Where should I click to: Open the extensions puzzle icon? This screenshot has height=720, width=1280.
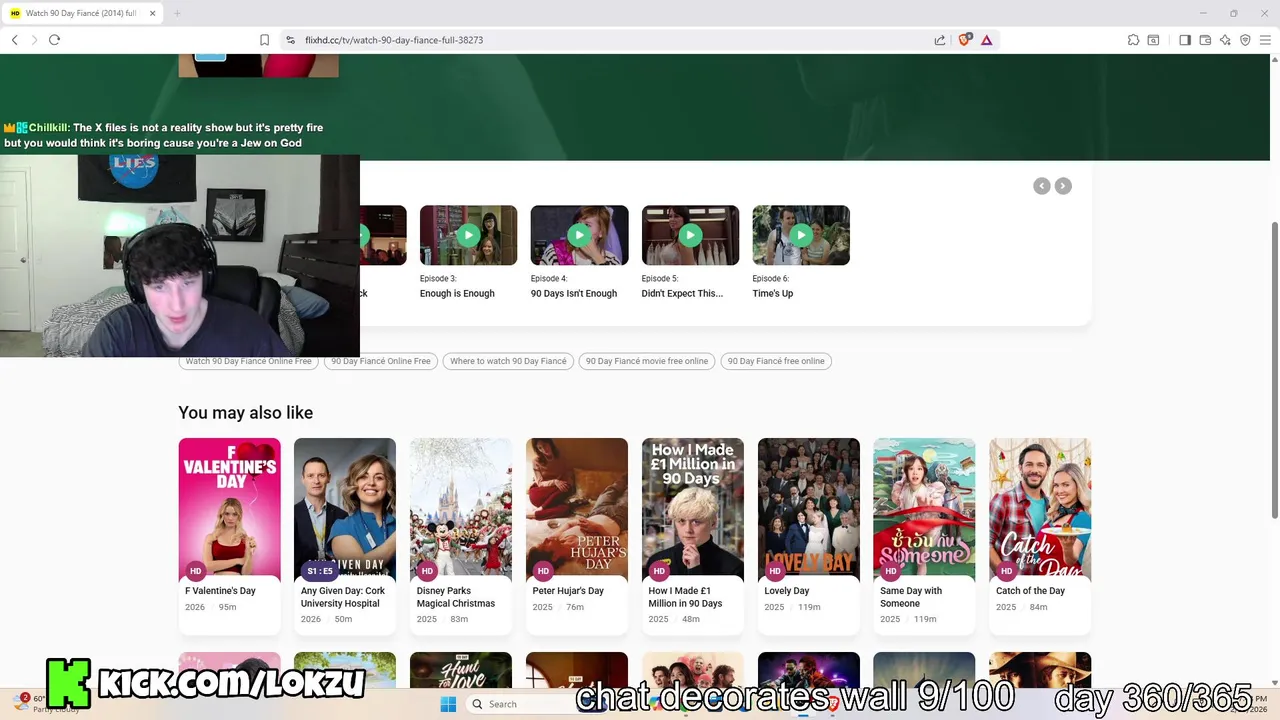coord(1133,40)
